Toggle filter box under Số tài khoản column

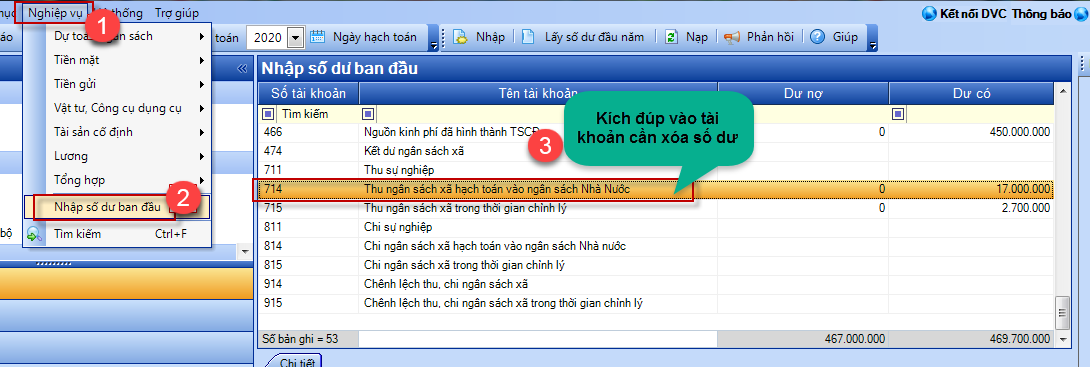pyautogui.click(x=268, y=114)
